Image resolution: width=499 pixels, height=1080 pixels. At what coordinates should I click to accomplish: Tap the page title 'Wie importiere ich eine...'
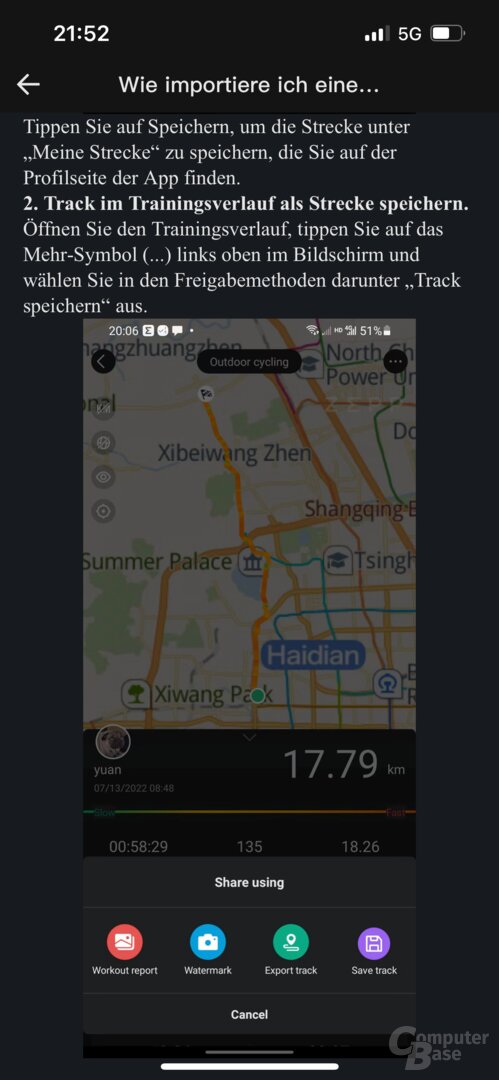pos(249,85)
